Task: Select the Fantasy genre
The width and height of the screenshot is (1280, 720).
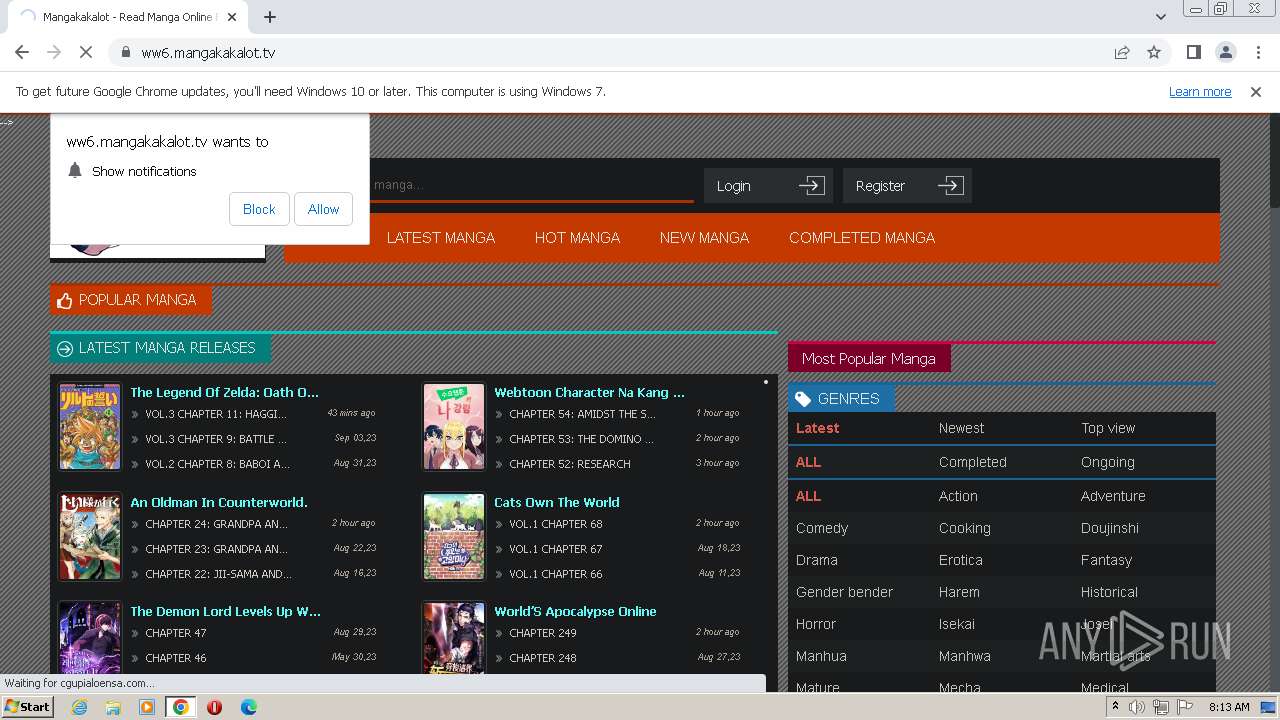Action: click(x=1106, y=560)
